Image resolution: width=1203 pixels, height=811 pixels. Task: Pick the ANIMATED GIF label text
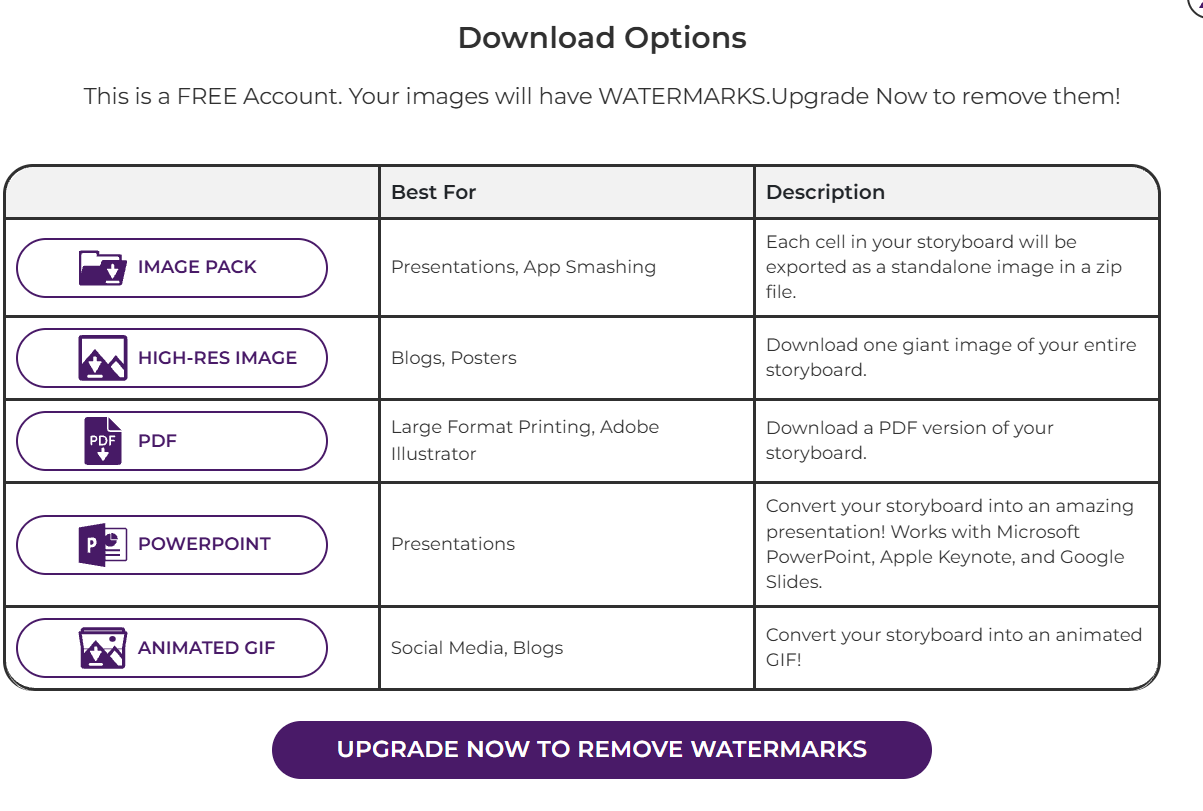206,648
